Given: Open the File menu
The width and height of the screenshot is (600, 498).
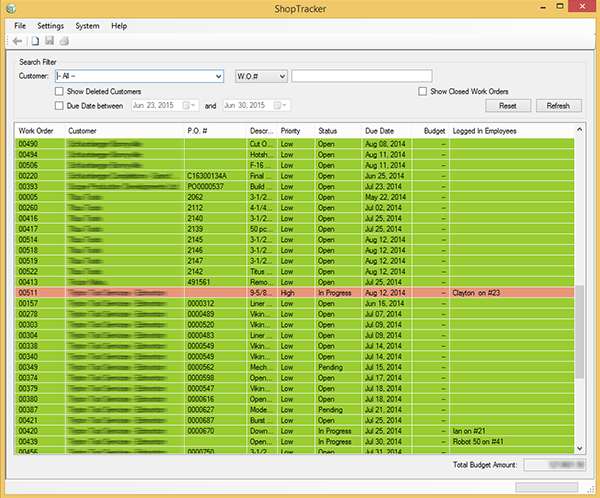Looking at the screenshot, I should 20,25.
